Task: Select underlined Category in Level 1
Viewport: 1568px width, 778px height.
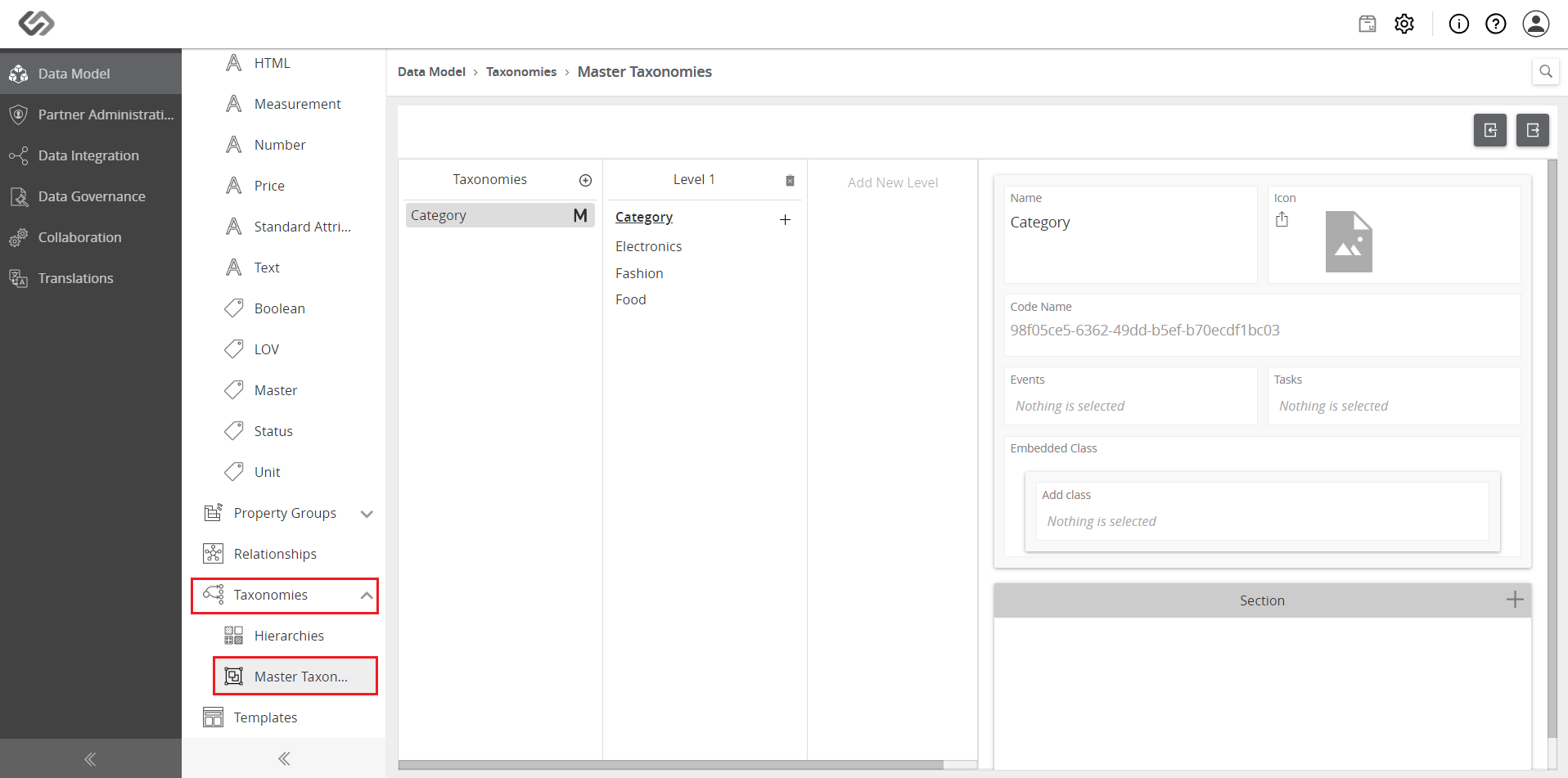Action: [644, 217]
